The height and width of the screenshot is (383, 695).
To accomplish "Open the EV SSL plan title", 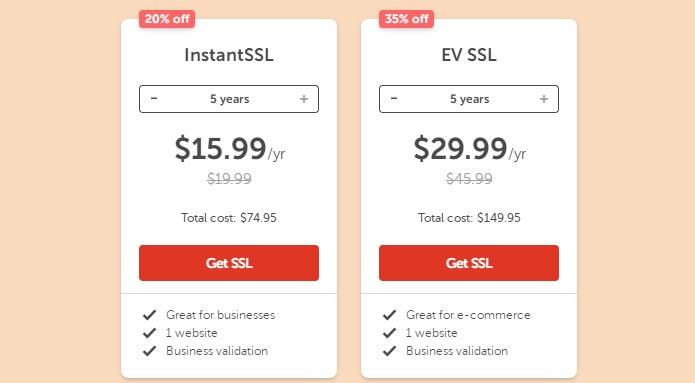I will pos(469,55).
